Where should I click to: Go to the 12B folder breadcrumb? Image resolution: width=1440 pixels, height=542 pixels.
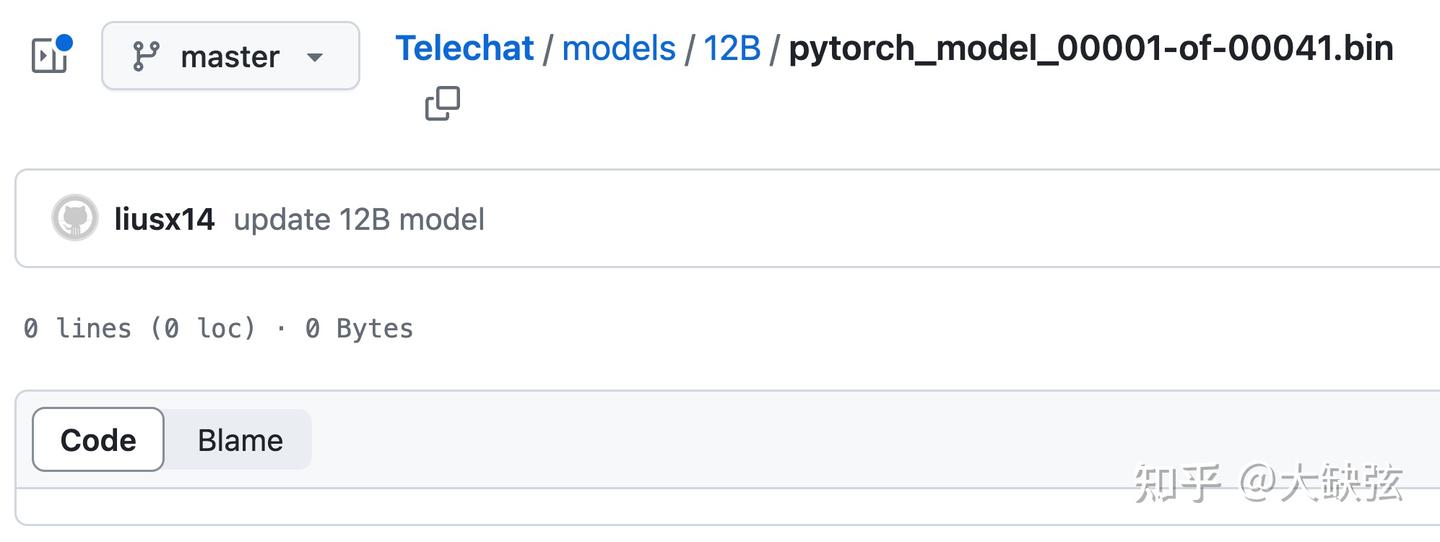pyautogui.click(x=732, y=48)
